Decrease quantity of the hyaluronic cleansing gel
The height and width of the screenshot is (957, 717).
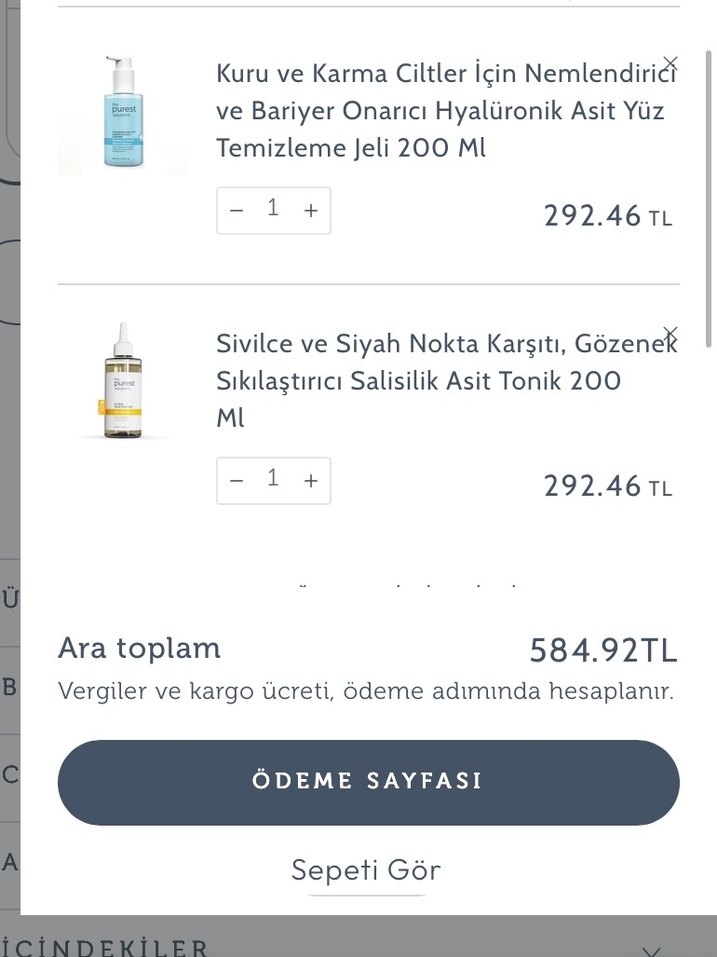(236, 210)
